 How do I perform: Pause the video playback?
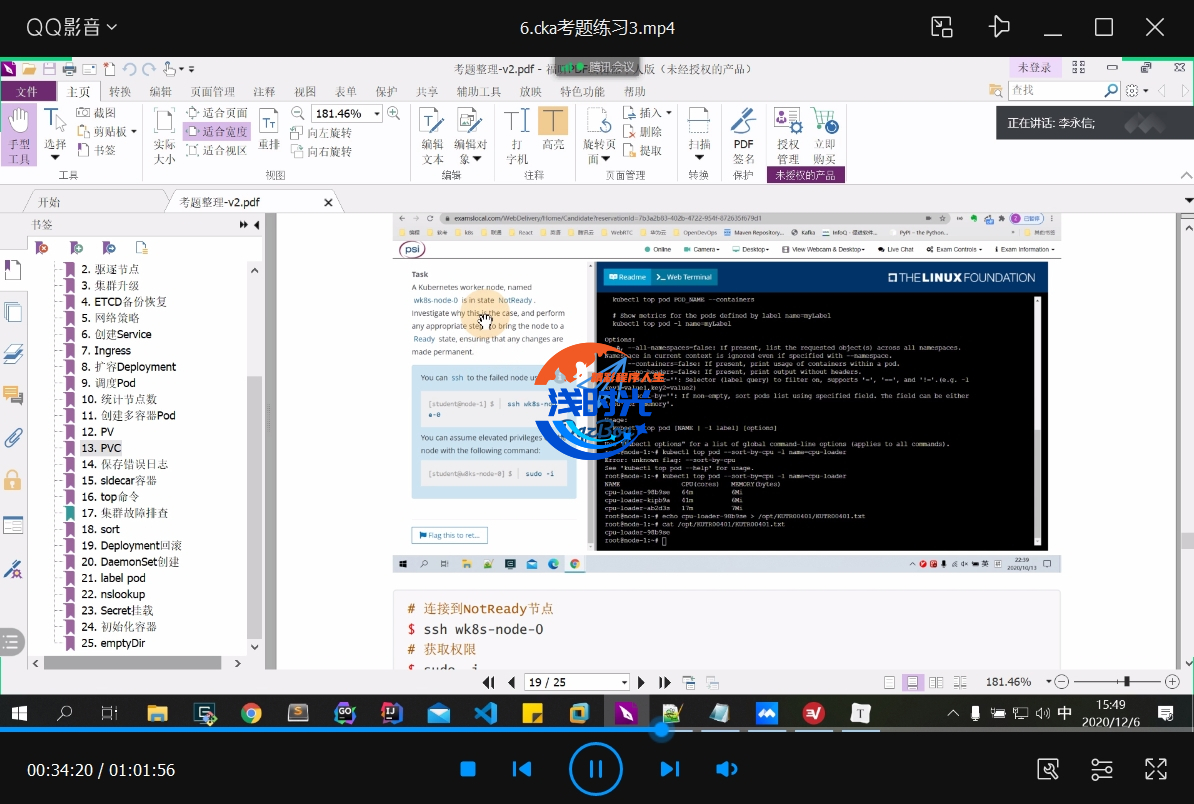coord(595,769)
